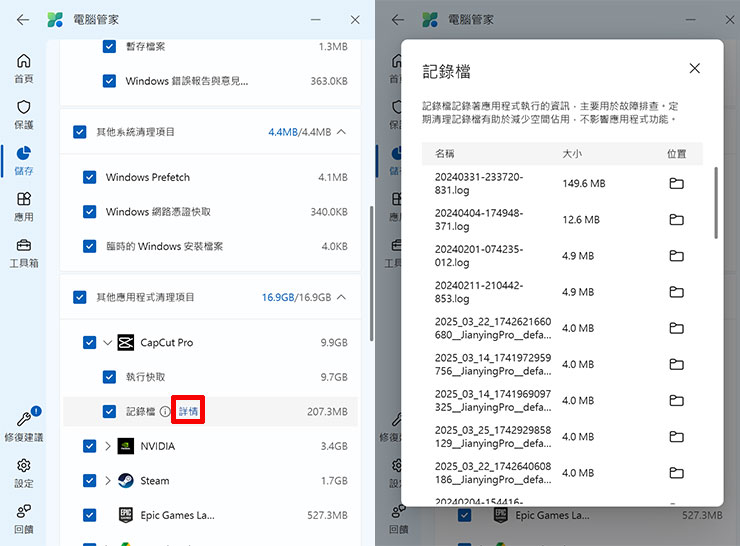The width and height of the screenshot is (740, 546).
Task: Uncheck Windows 網路憑證快取 checkbox
Action: 89,211
